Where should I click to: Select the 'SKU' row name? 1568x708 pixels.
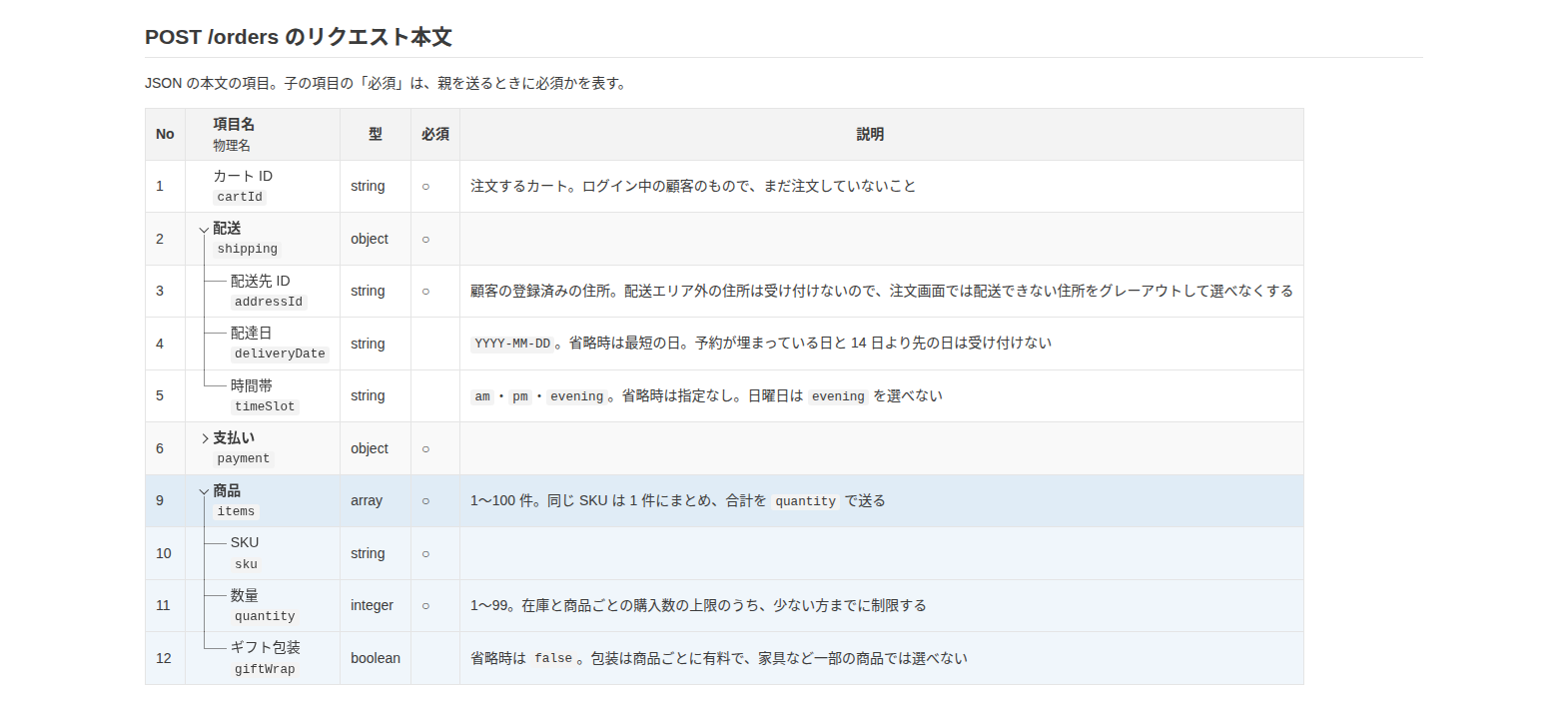pos(245,542)
